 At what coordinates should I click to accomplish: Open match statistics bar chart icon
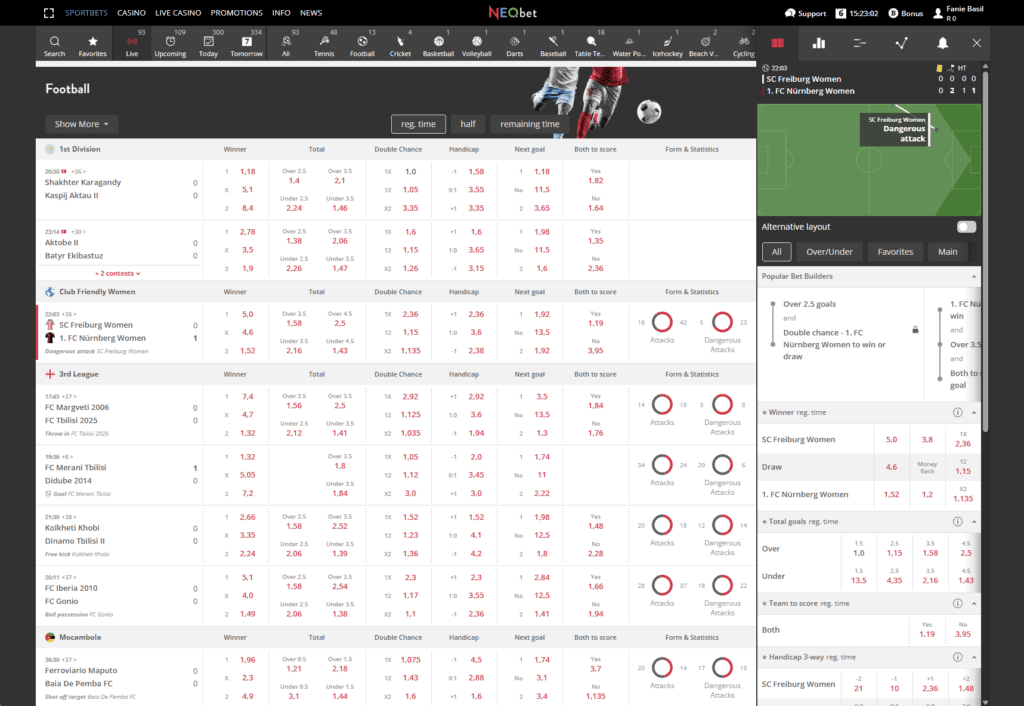click(818, 43)
